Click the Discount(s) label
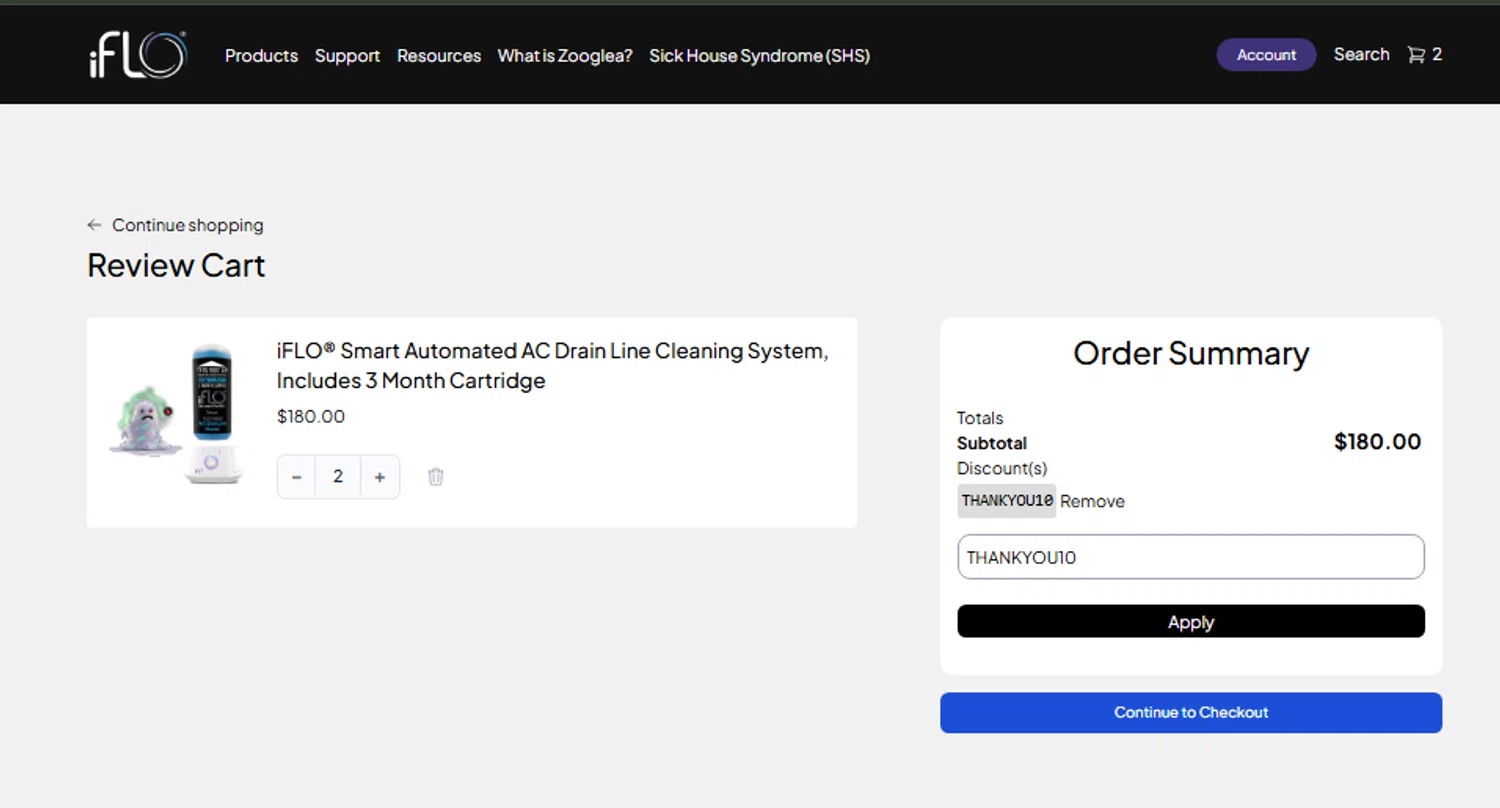The width and height of the screenshot is (1500, 808). coord(1002,468)
